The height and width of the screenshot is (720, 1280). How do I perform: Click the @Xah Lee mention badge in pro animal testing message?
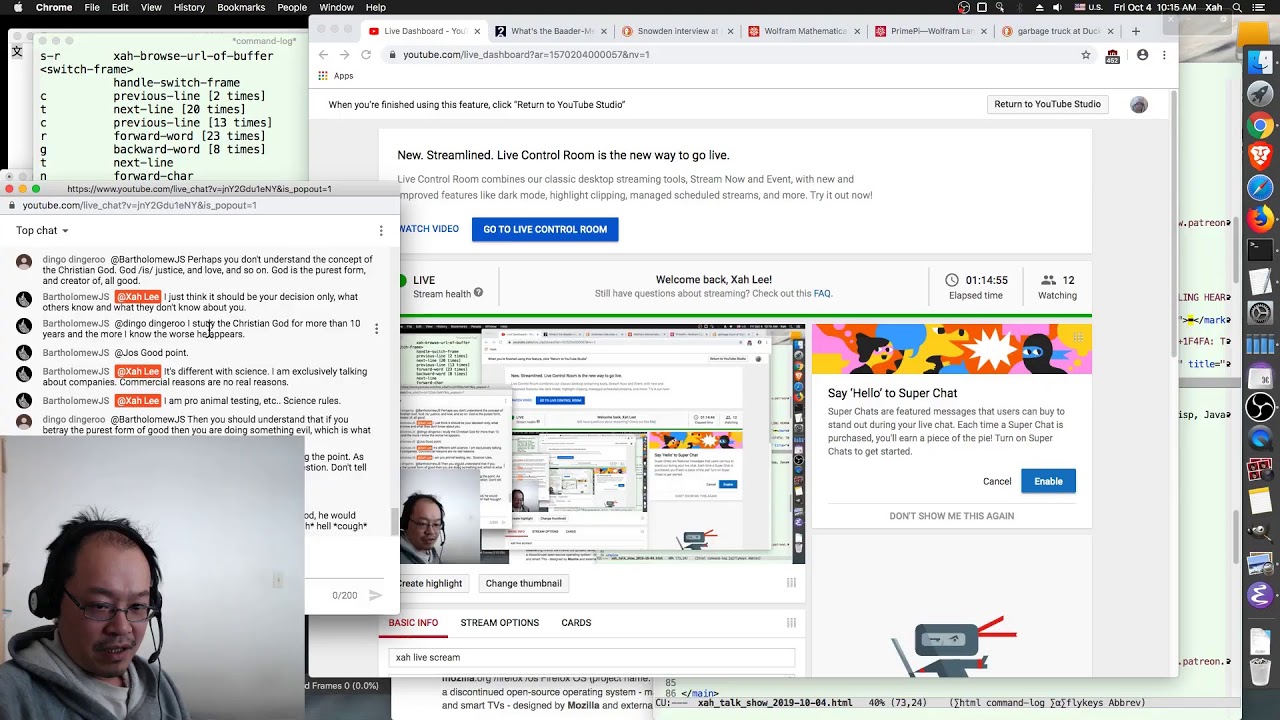tap(138, 401)
